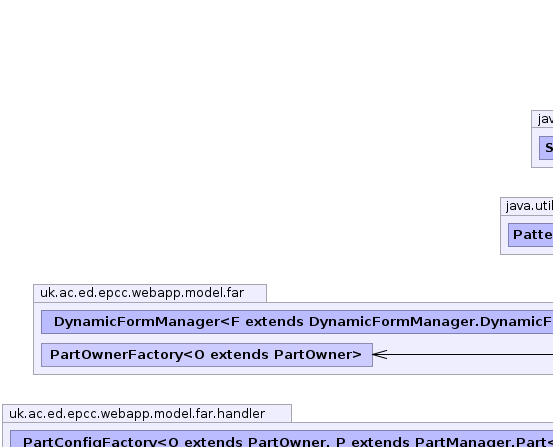Select the association line entering PartOwnerFactory
This screenshot has height=447, width=553.
[469, 355]
